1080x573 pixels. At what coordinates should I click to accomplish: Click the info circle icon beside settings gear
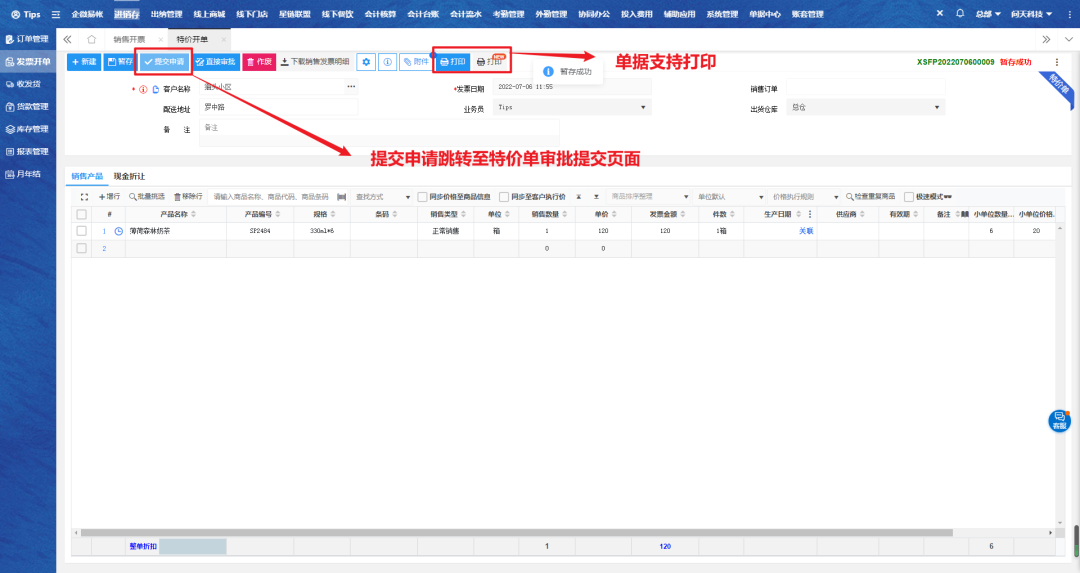pos(387,62)
